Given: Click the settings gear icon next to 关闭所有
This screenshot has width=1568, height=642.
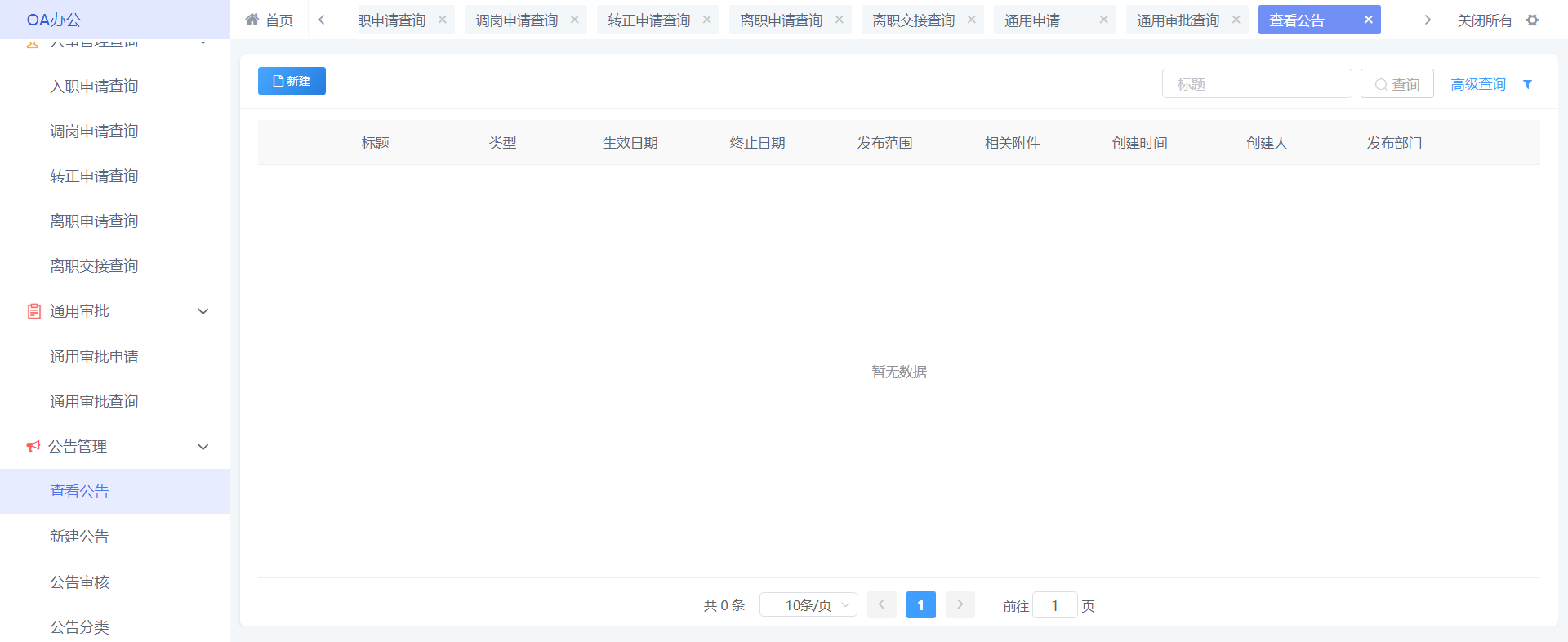Looking at the screenshot, I should point(1532,20).
